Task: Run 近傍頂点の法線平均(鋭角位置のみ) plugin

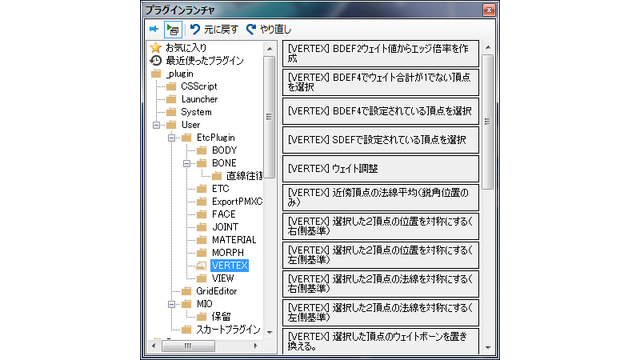Action: point(380,197)
